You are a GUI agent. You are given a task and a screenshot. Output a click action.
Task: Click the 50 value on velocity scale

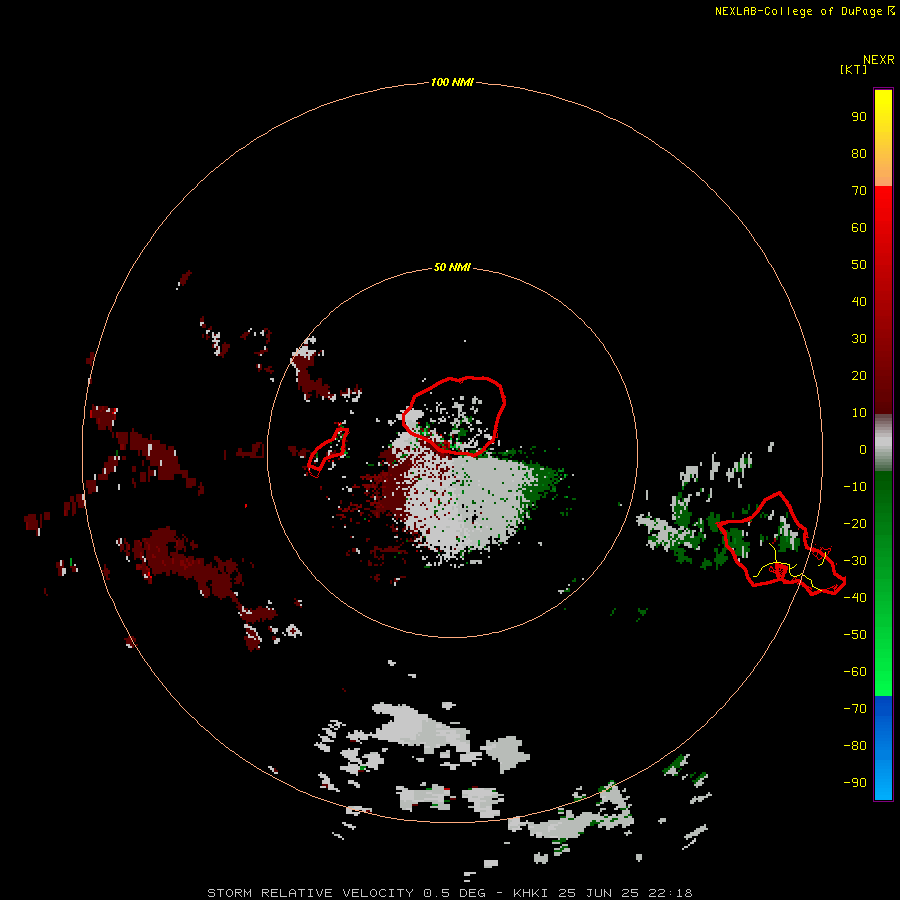859,265
